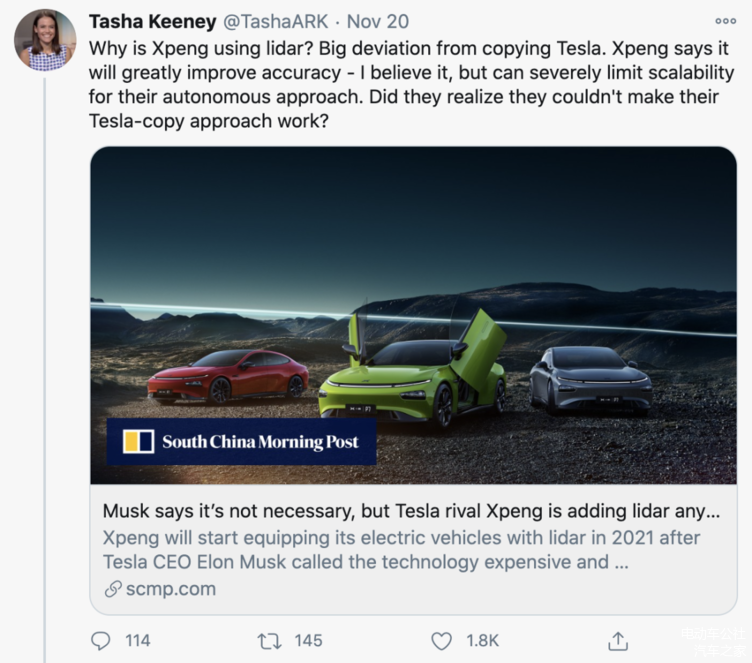Open the three-dot more options menu

[726, 21]
